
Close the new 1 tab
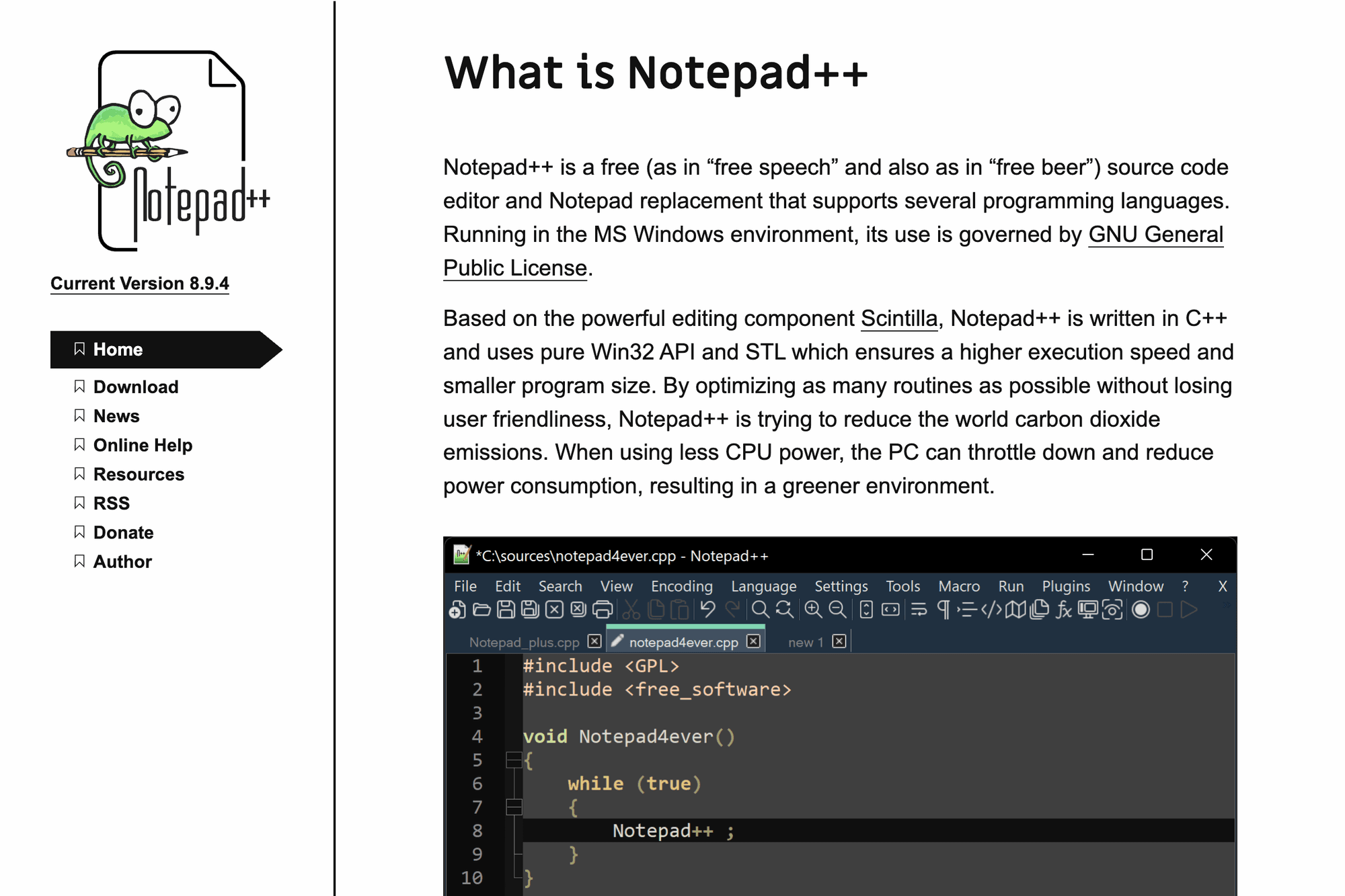[839, 641]
